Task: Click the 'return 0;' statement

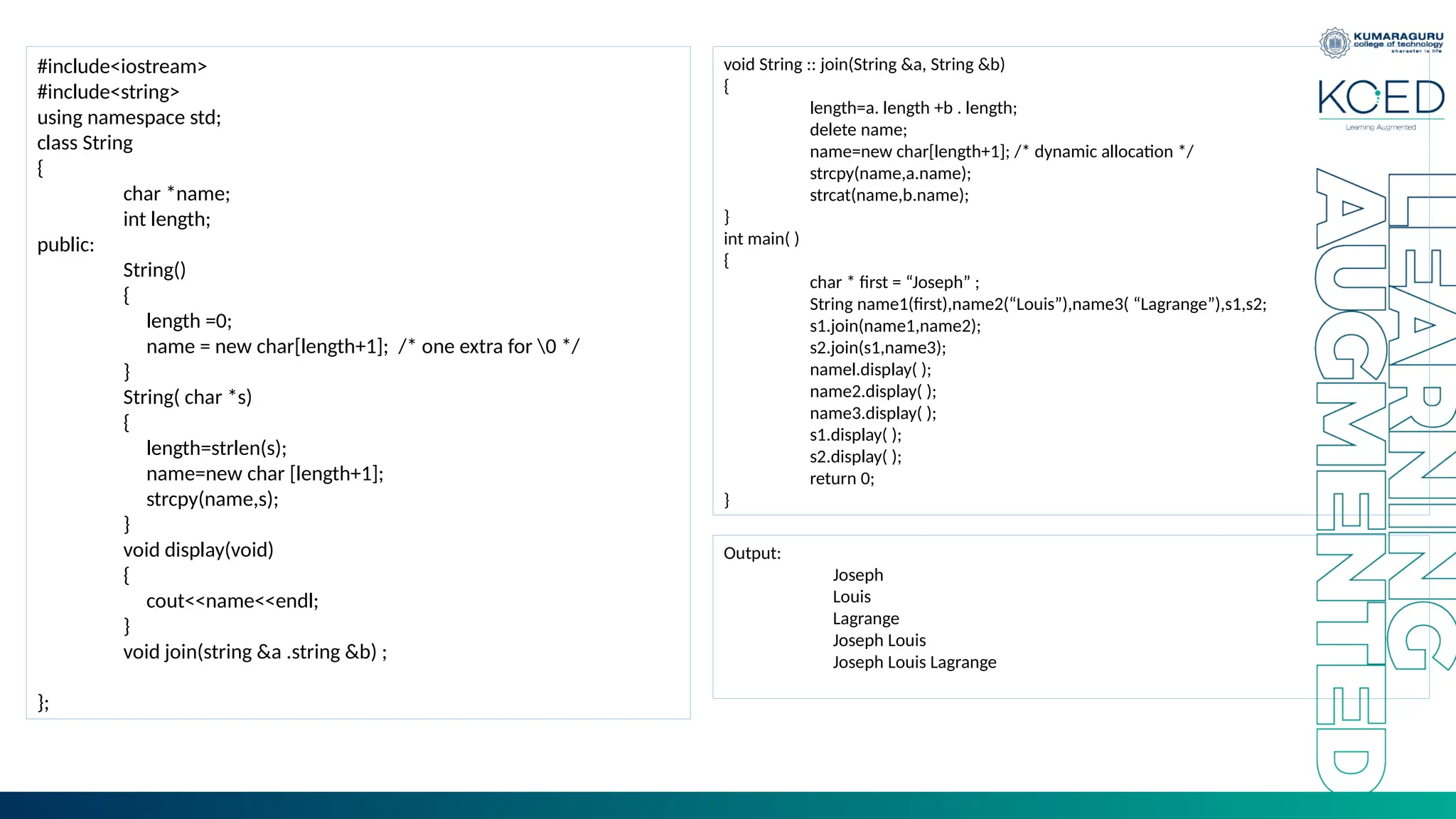Action: point(841,478)
